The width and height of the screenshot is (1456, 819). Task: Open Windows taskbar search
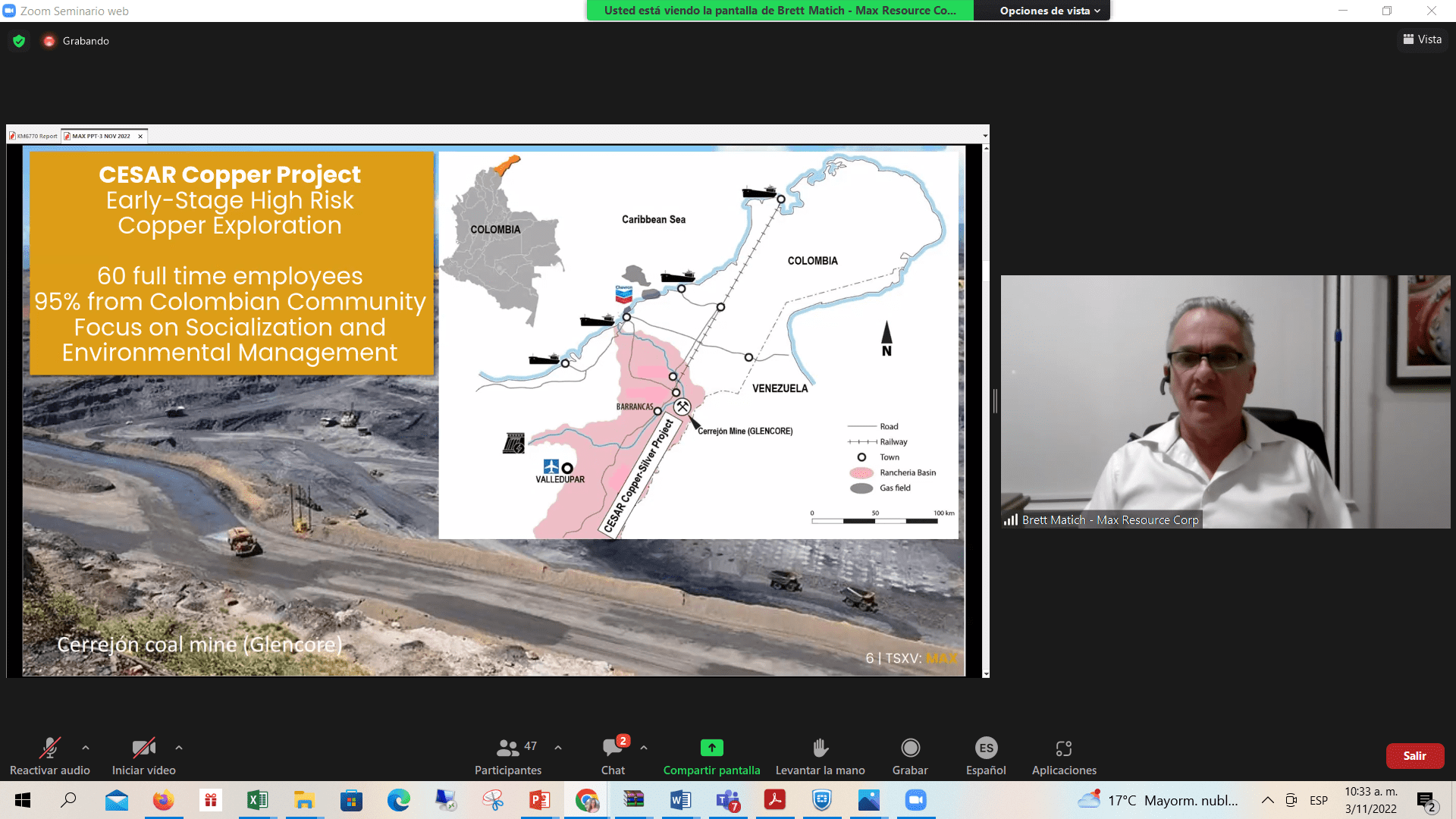tap(68, 800)
